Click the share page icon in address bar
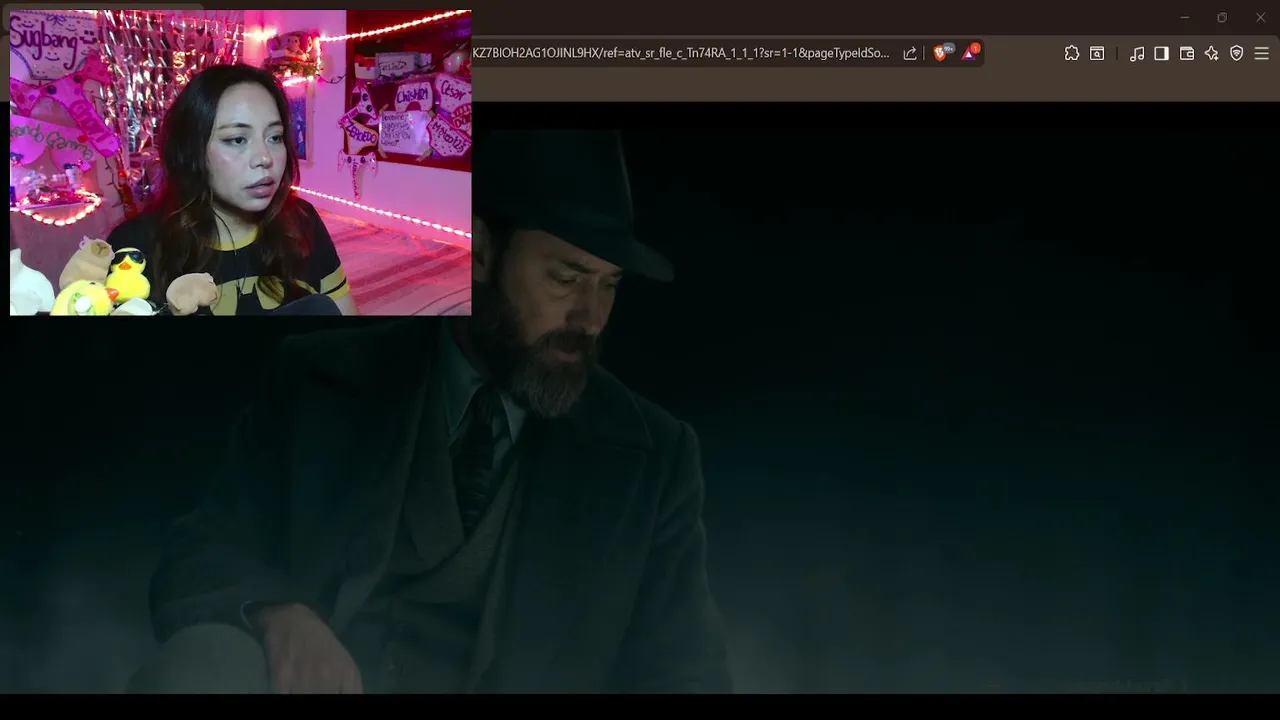1280x720 pixels. [x=910, y=54]
